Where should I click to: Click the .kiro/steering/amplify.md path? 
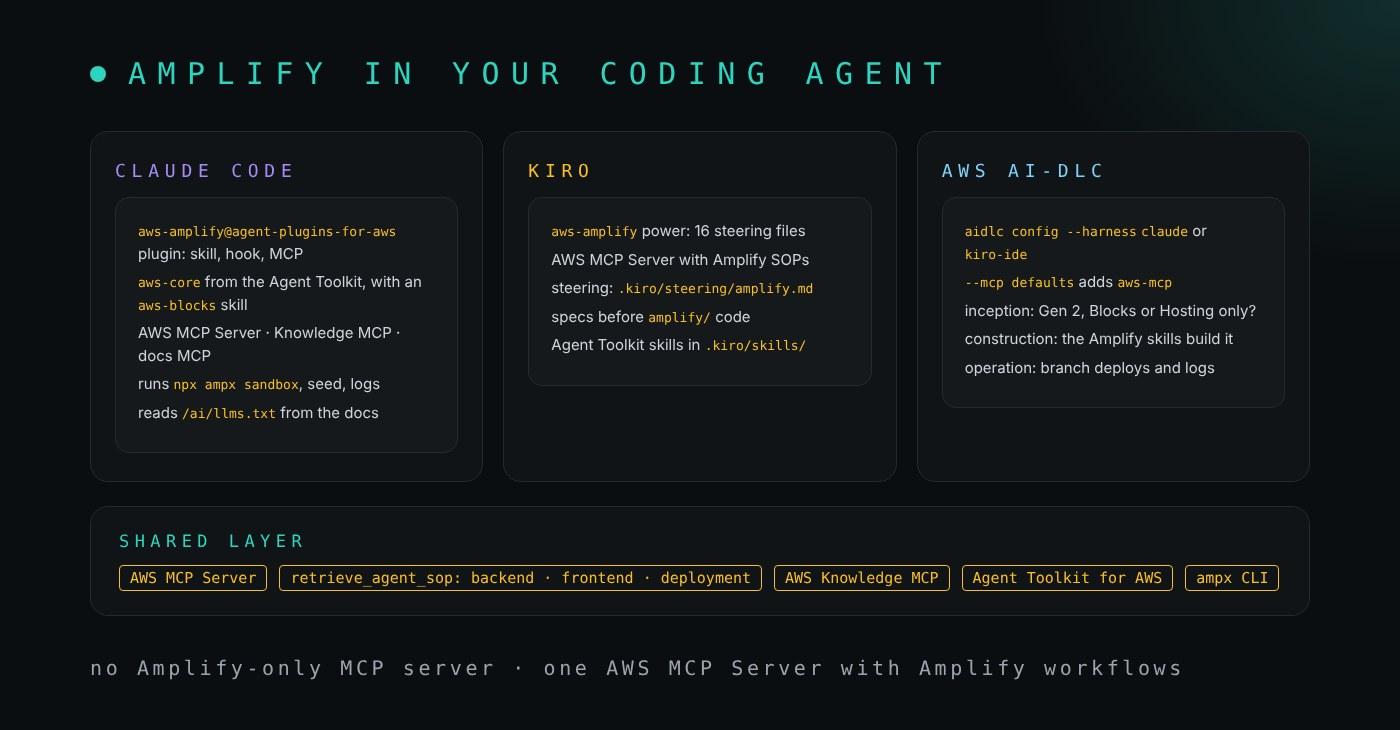pos(715,289)
